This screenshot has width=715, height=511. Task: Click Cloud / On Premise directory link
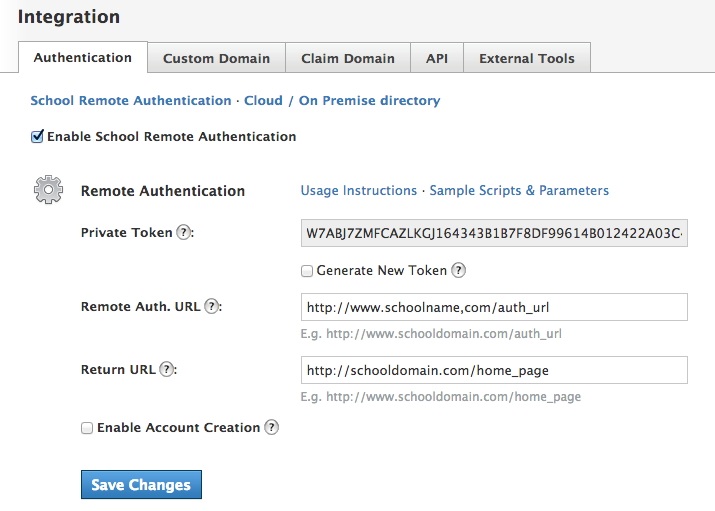coord(342,100)
